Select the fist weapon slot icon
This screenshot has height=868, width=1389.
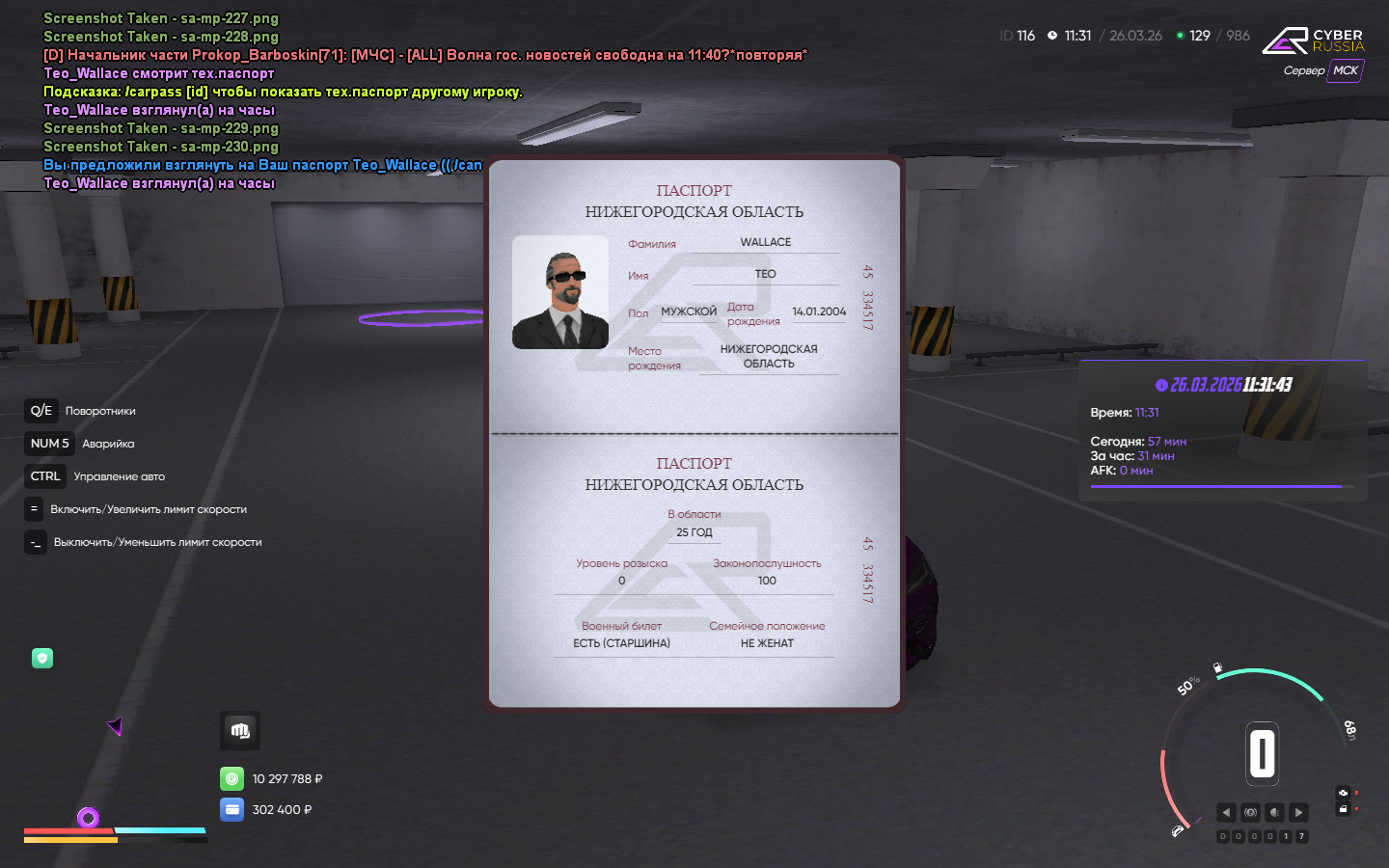coord(240,731)
